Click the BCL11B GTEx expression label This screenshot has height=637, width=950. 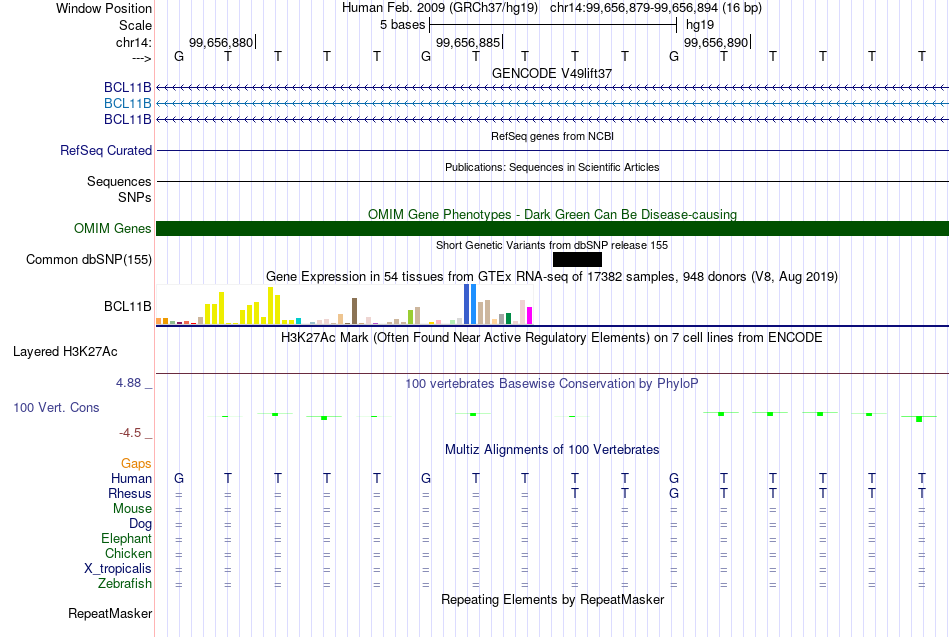127,307
